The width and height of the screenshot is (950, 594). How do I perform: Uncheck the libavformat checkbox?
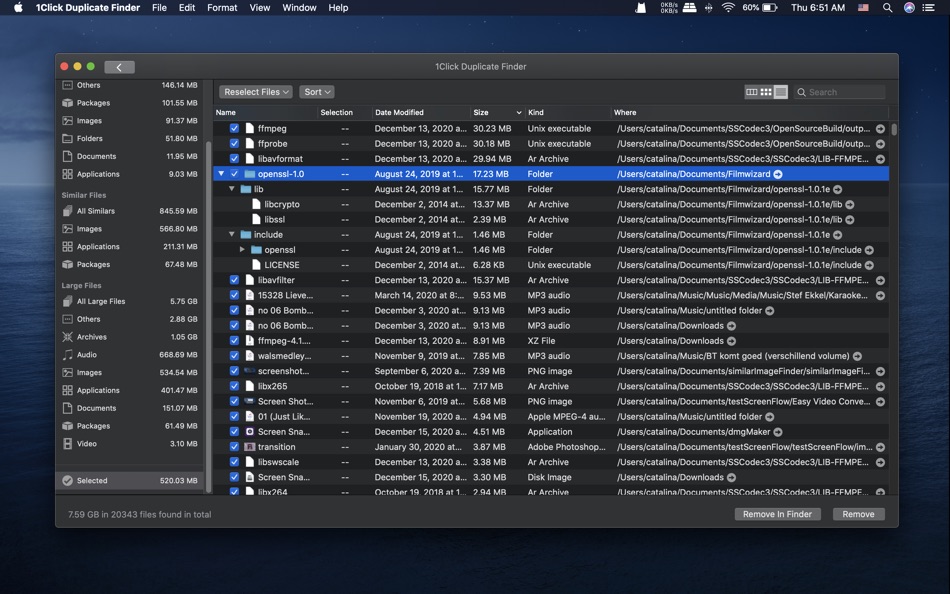tap(234, 159)
